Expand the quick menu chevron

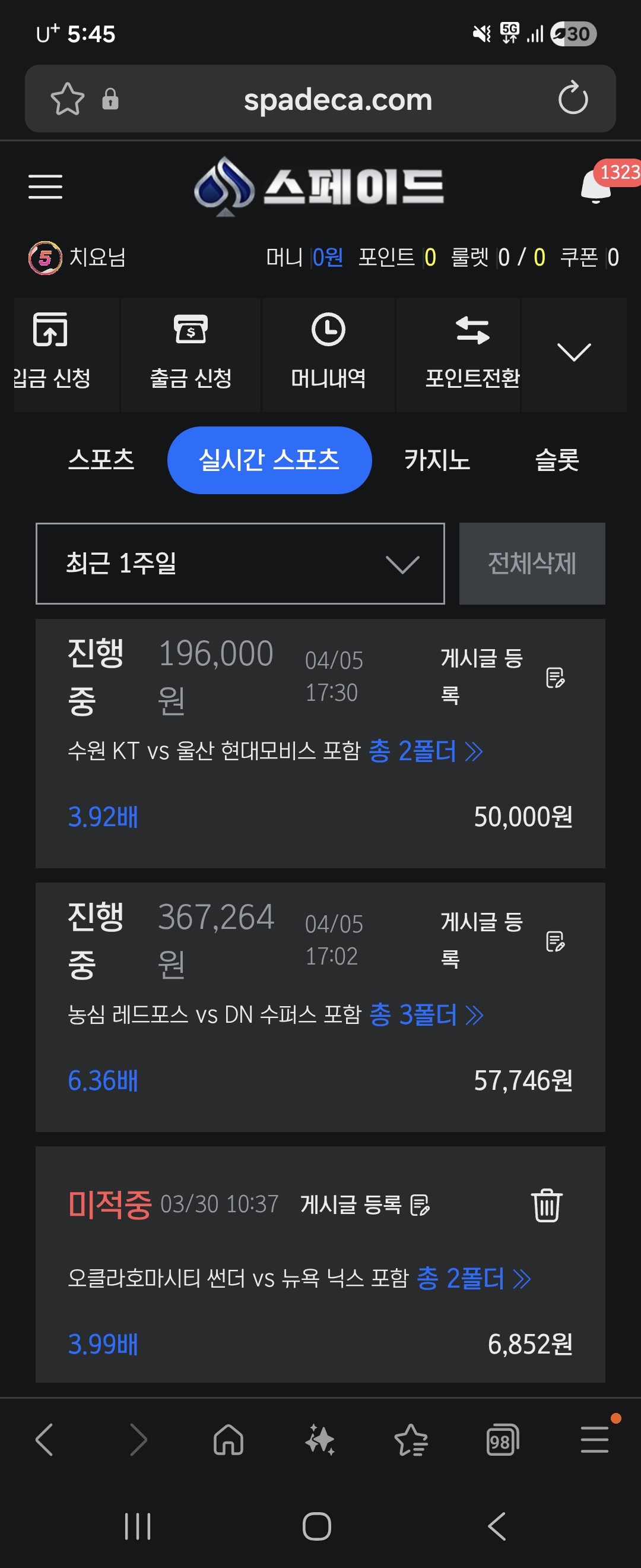(573, 352)
